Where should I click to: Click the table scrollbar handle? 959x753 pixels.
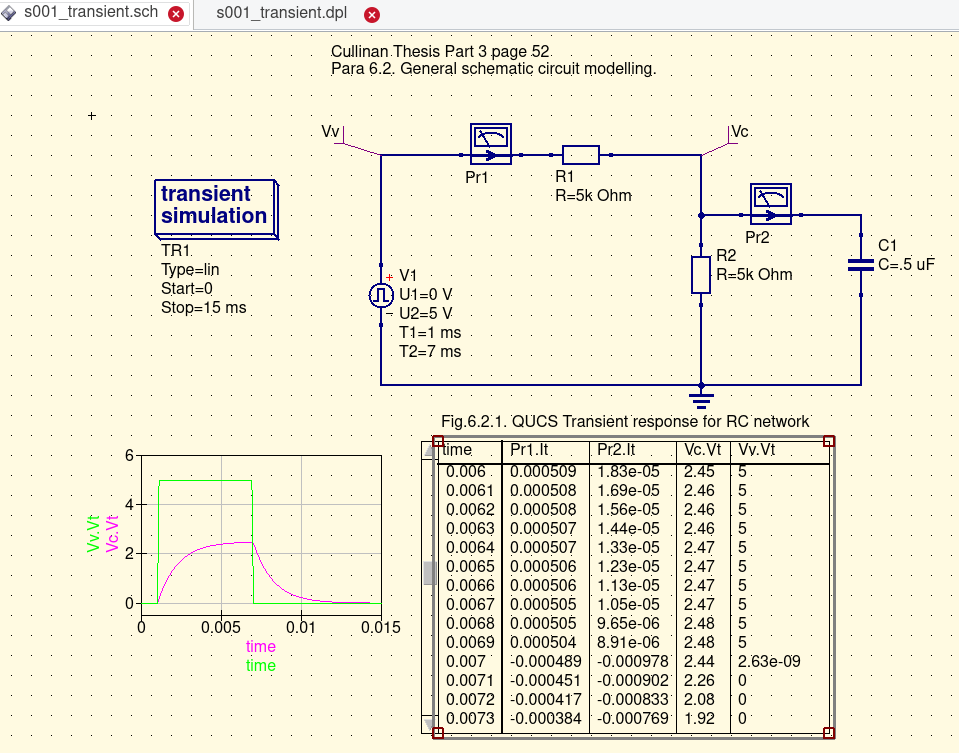[x=430, y=573]
